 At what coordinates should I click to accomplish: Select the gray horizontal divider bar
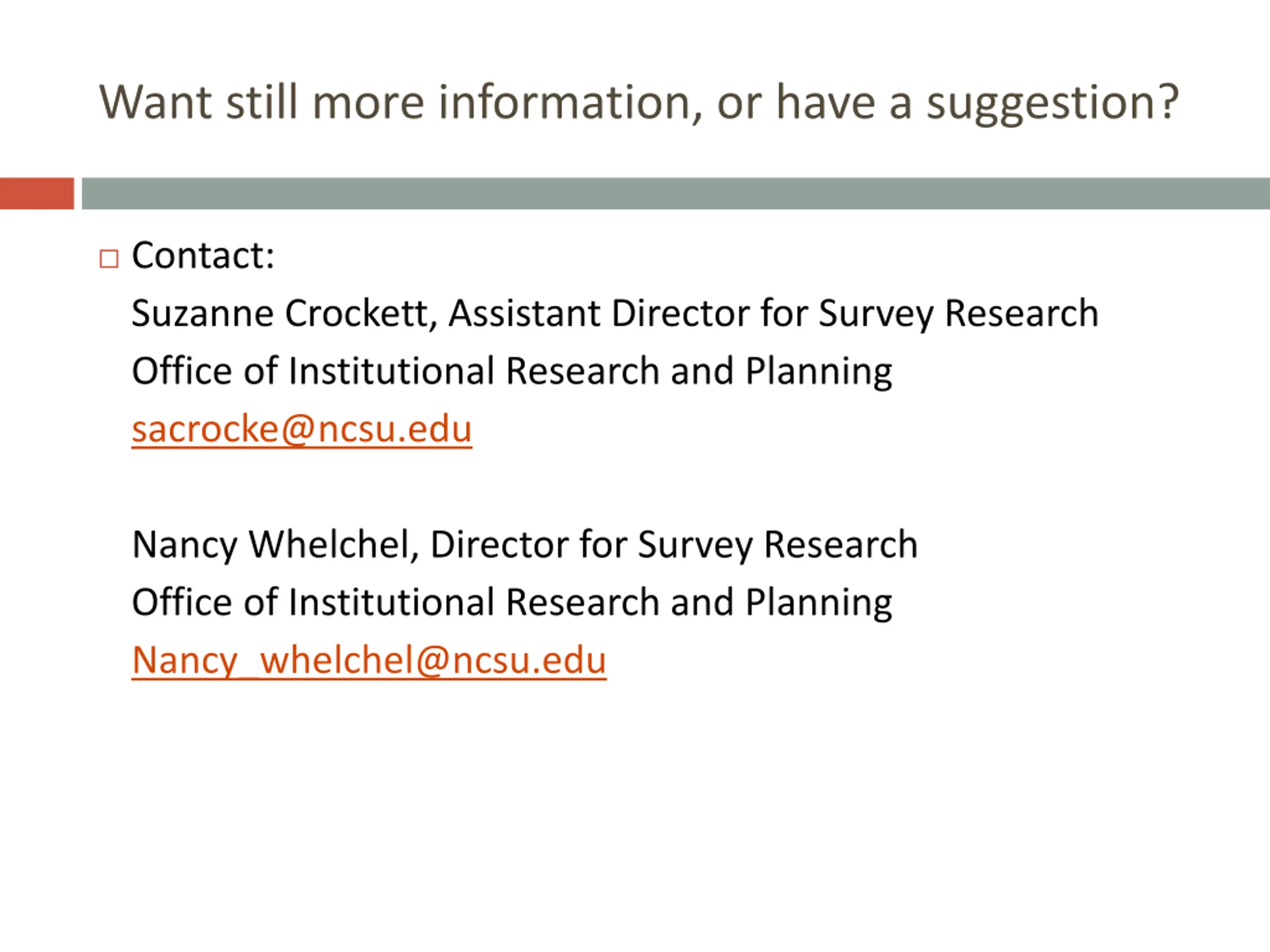click(x=676, y=193)
